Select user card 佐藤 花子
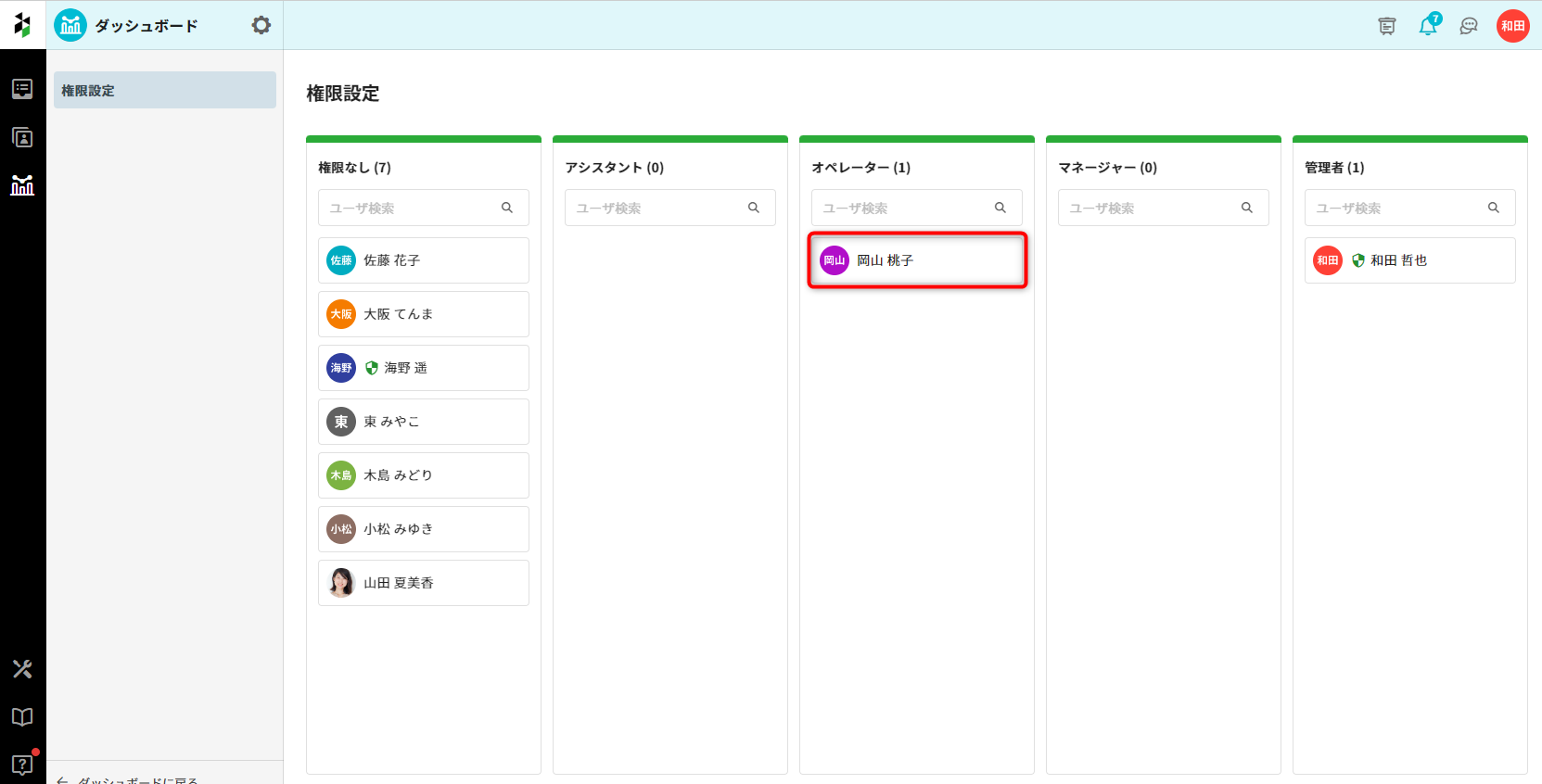The height and width of the screenshot is (784, 1542). click(424, 260)
